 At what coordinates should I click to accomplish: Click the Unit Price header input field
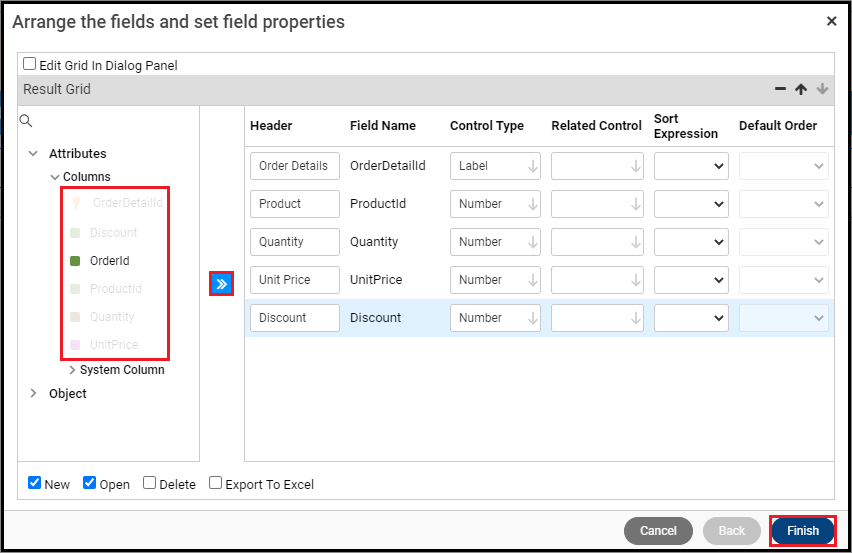[x=295, y=280]
